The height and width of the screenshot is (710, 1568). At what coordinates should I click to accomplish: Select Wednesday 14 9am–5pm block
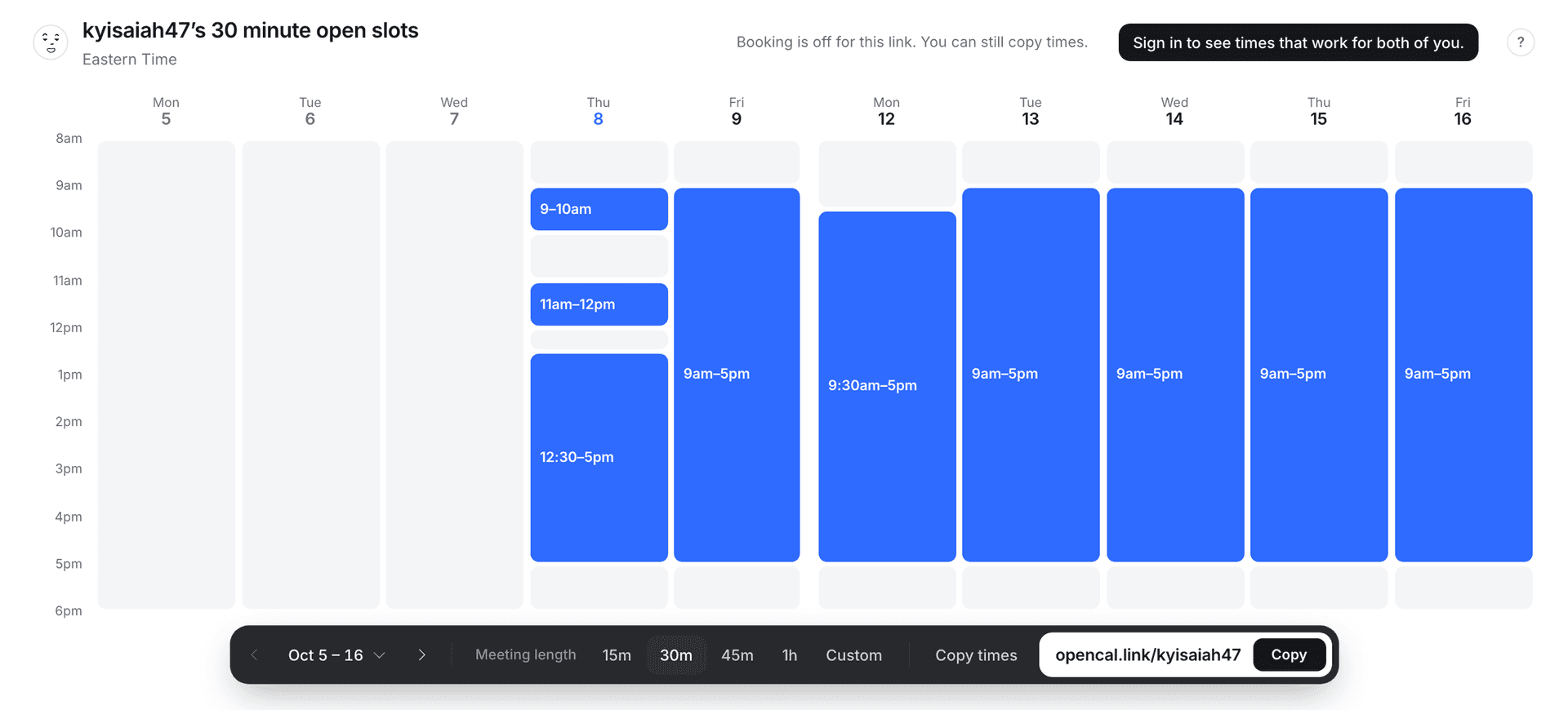click(1175, 375)
